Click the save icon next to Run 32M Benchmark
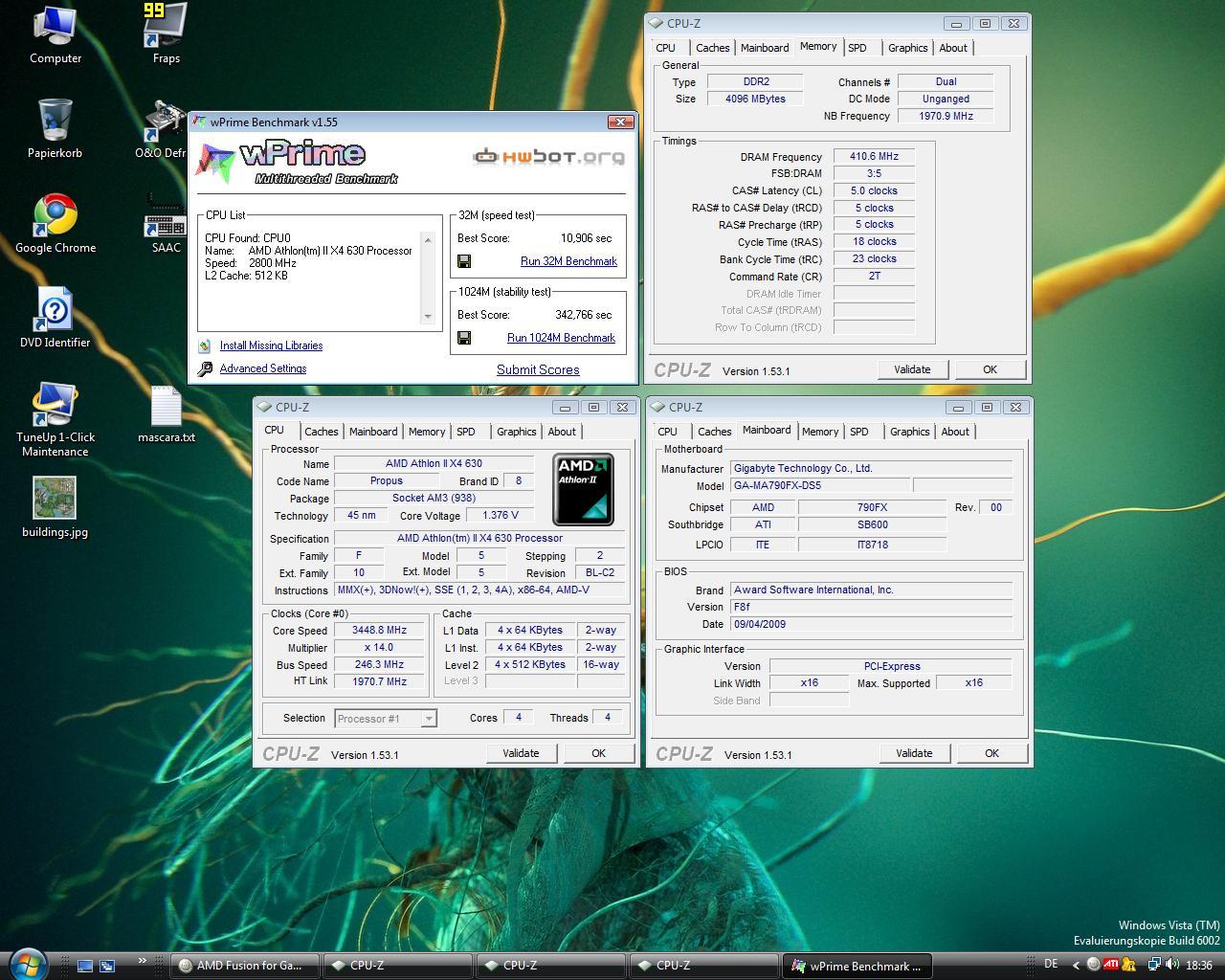1225x980 pixels. coord(464,261)
